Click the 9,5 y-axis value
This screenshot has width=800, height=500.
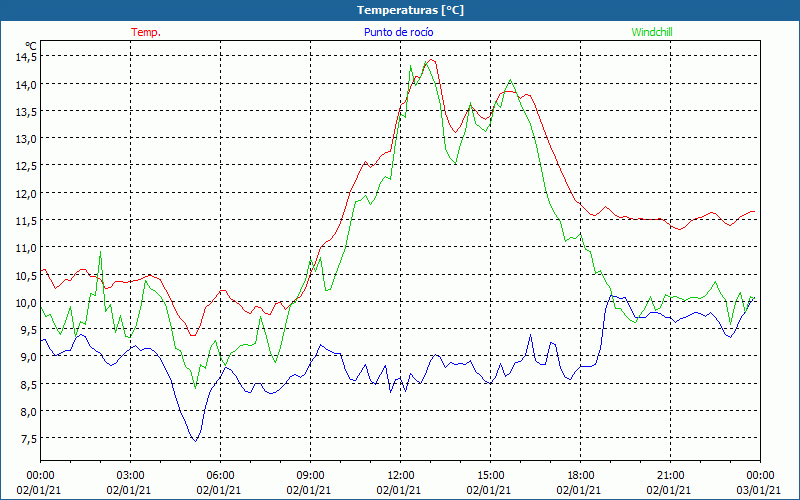[28, 330]
